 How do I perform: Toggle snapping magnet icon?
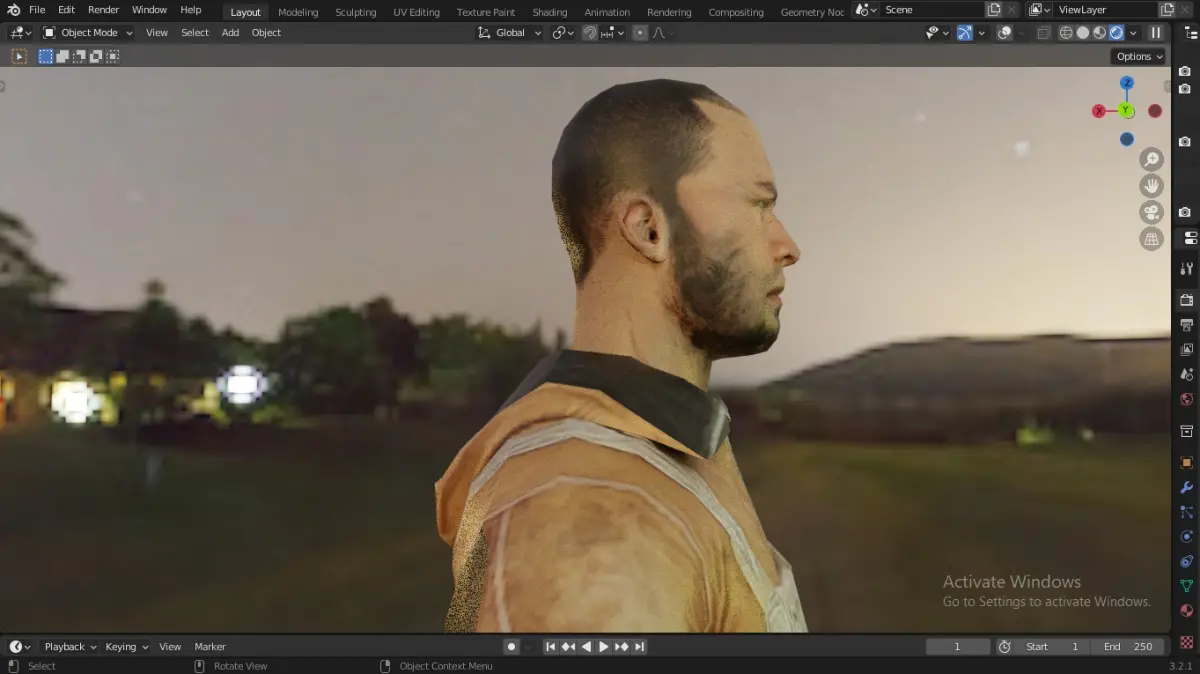click(x=590, y=32)
